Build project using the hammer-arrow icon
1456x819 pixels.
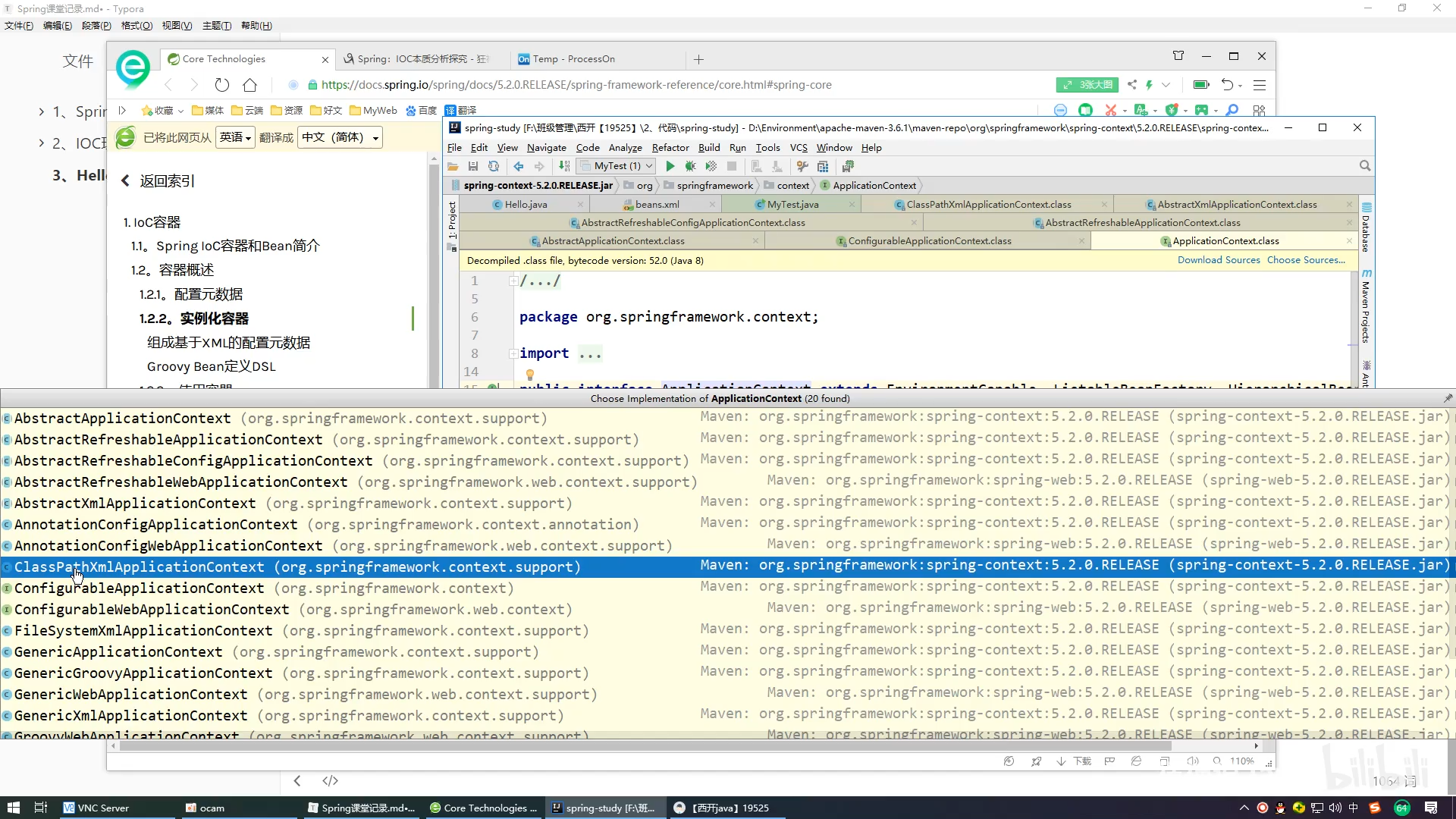coord(564,166)
